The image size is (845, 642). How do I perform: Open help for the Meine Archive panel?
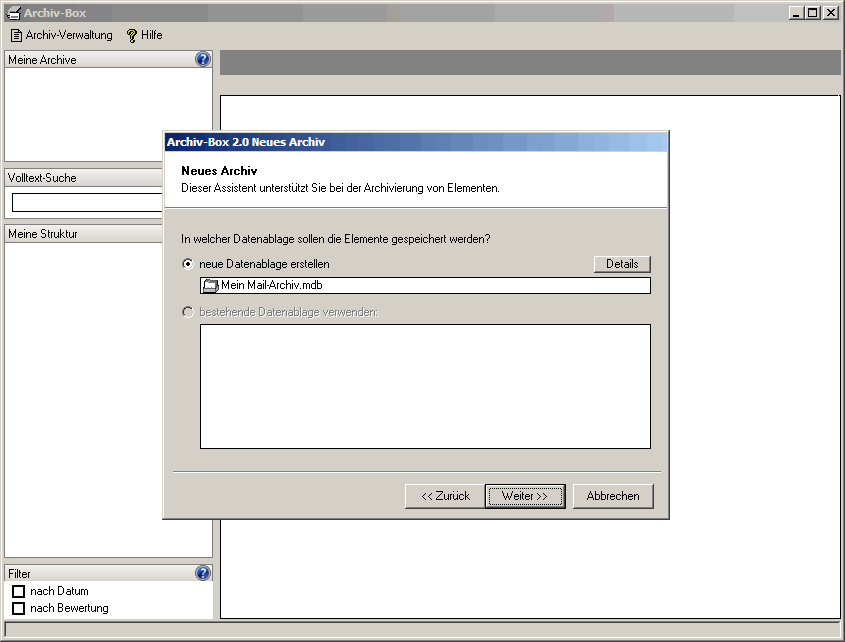pyautogui.click(x=203, y=59)
